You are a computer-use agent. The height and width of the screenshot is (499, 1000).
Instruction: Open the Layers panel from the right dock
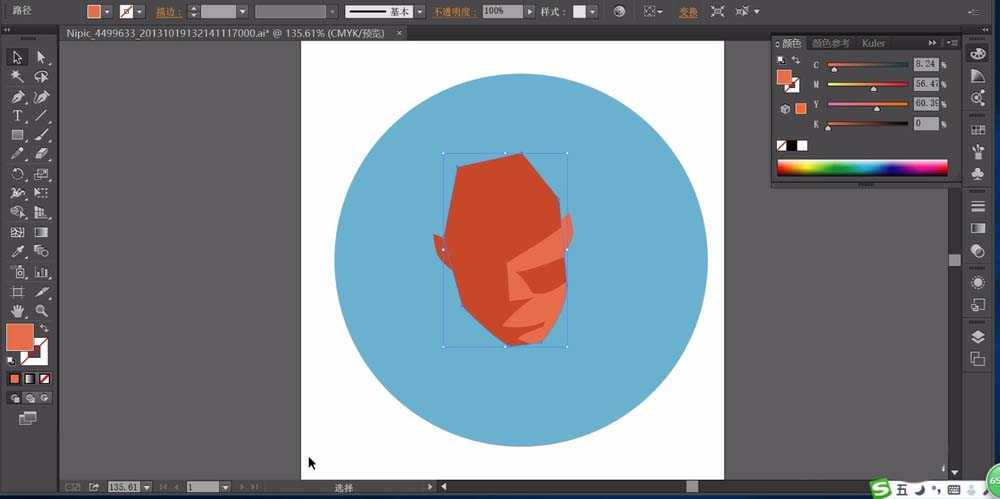point(978,337)
